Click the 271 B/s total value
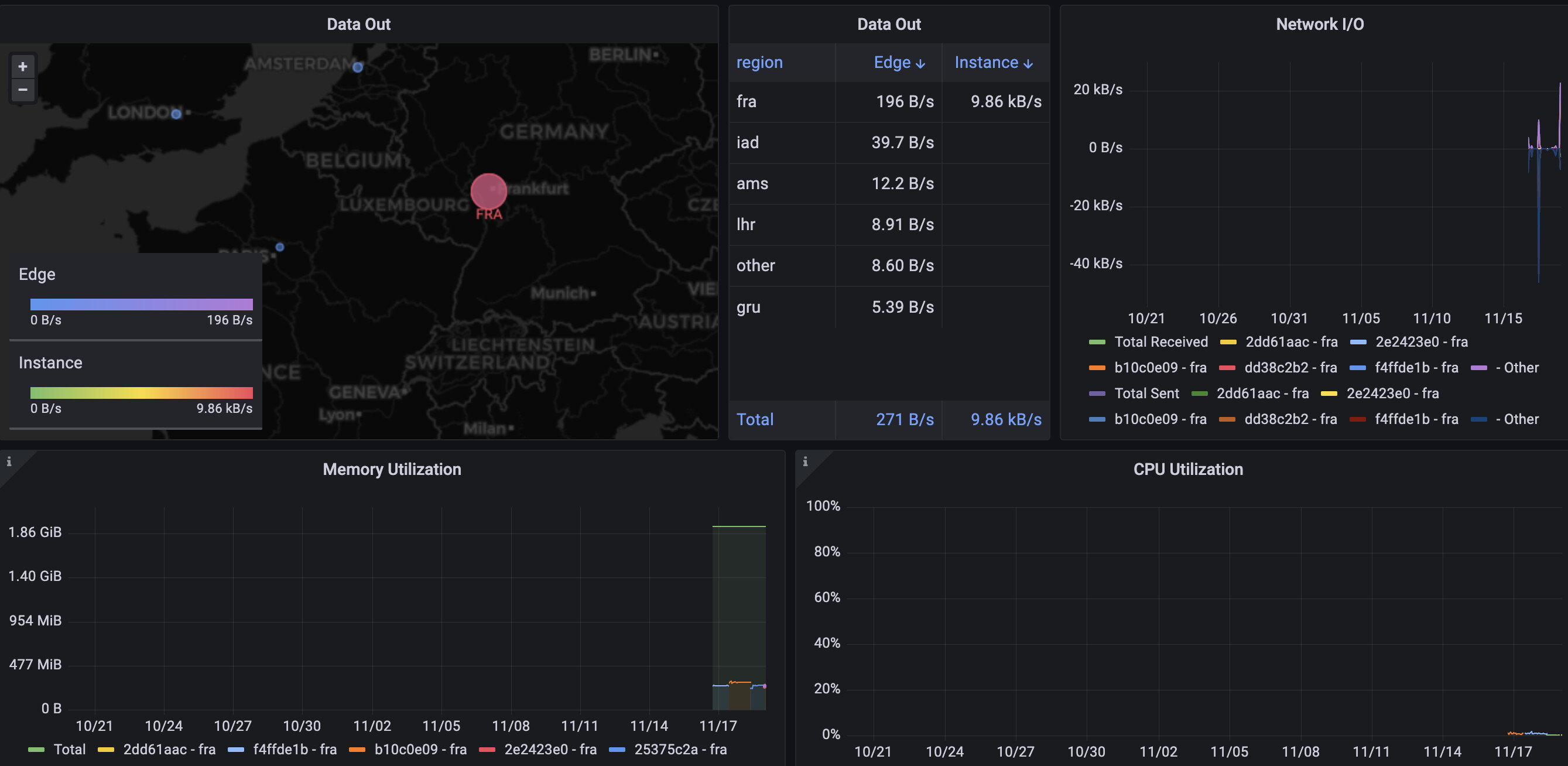Image resolution: width=1568 pixels, height=766 pixels. 904,419
